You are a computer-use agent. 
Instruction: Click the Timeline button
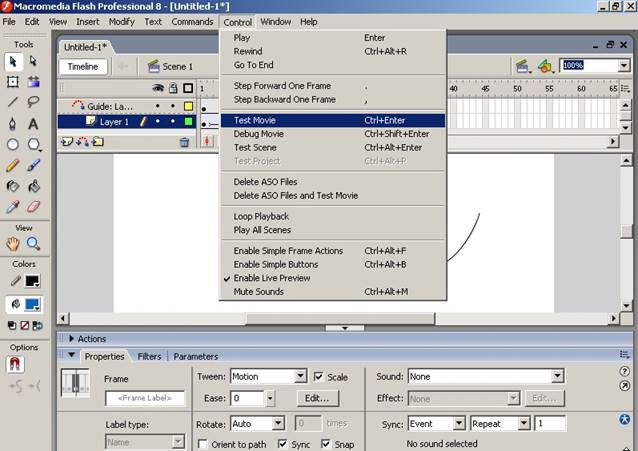[83, 67]
